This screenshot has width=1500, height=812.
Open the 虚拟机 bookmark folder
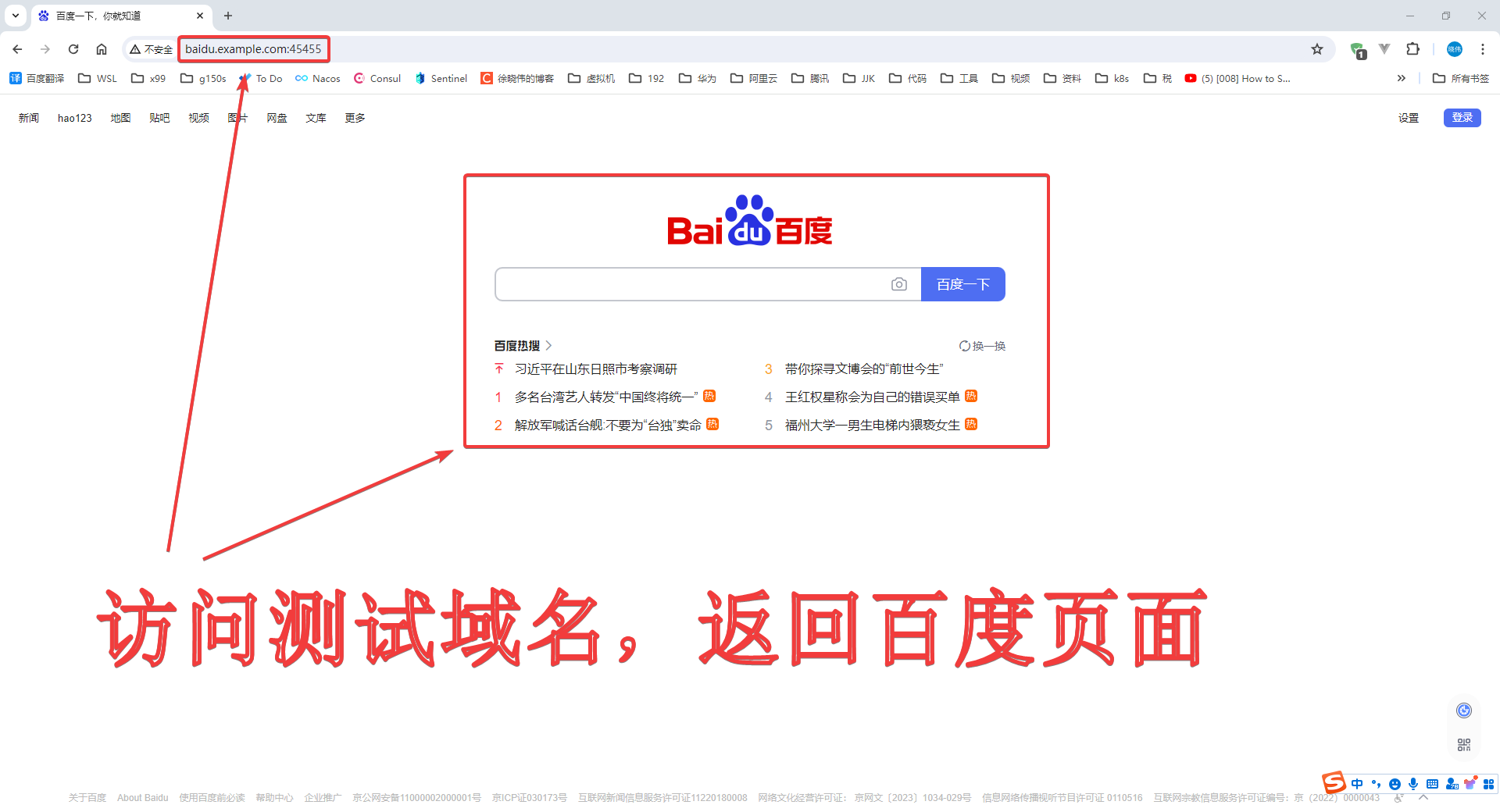[x=591, y=78]
